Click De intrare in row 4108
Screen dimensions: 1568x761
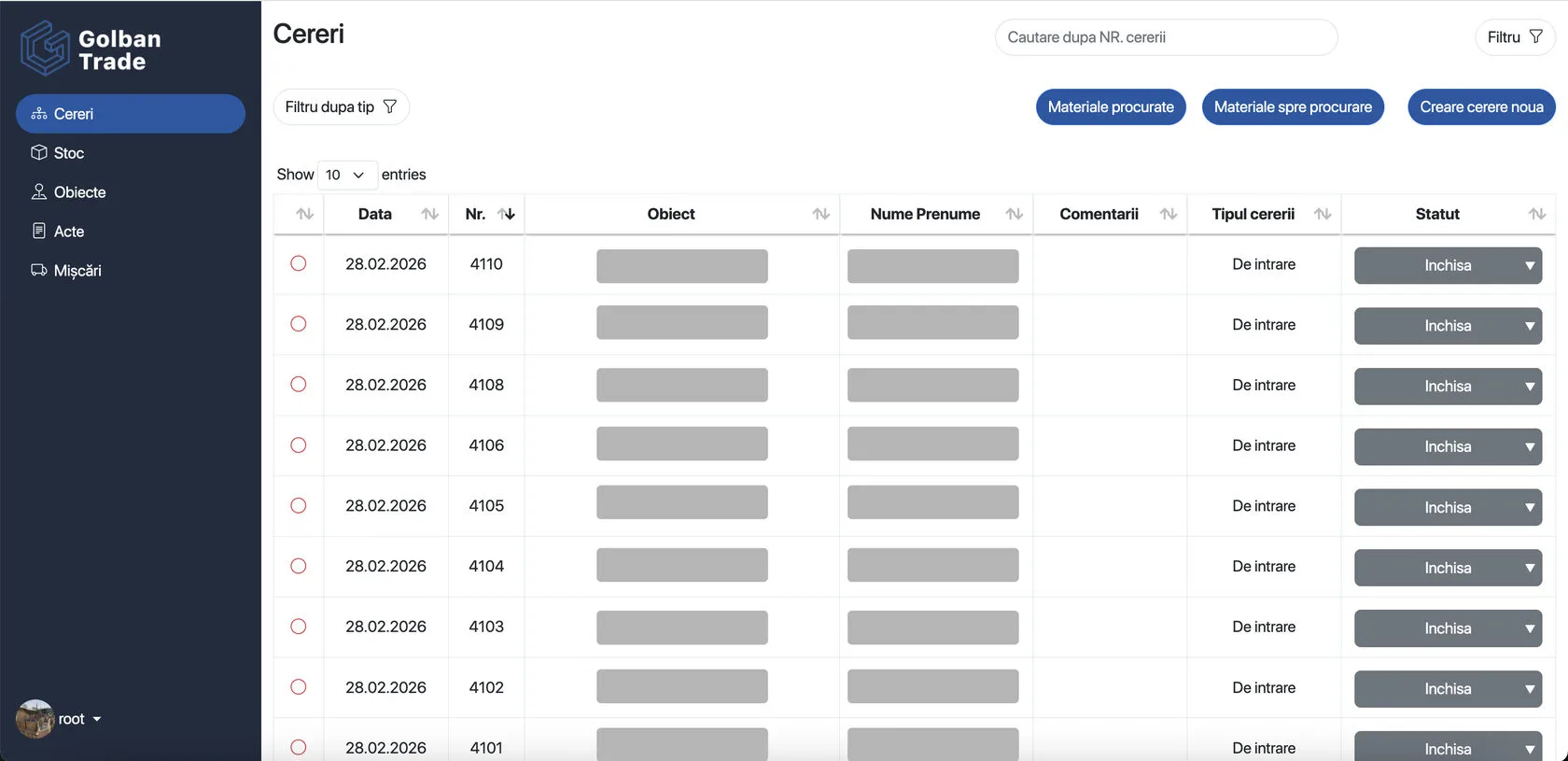pos(1264,385)
